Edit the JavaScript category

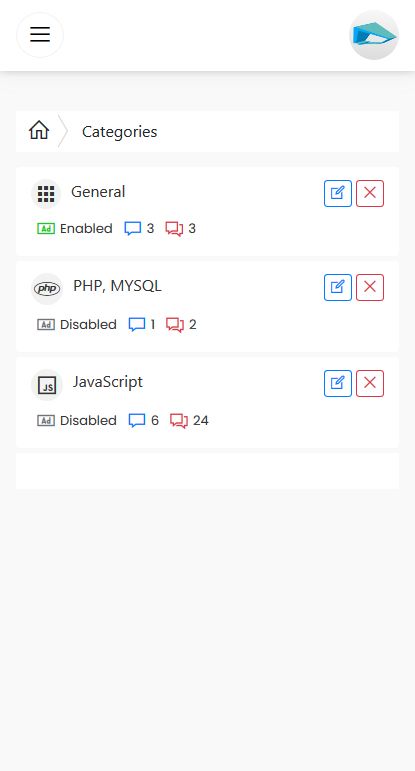click(338, 383)
